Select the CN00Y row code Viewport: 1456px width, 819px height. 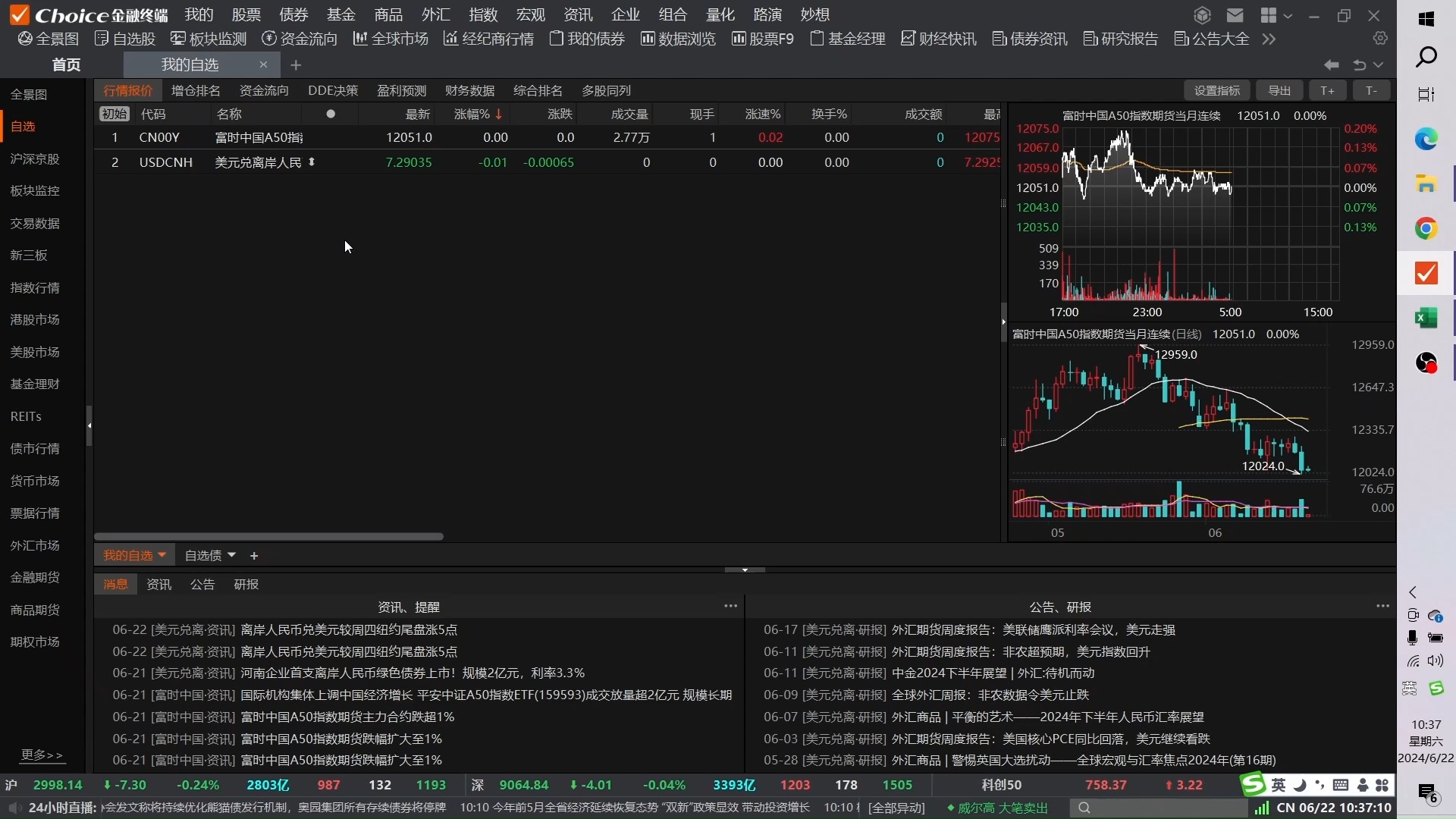[x=159, y=138]
